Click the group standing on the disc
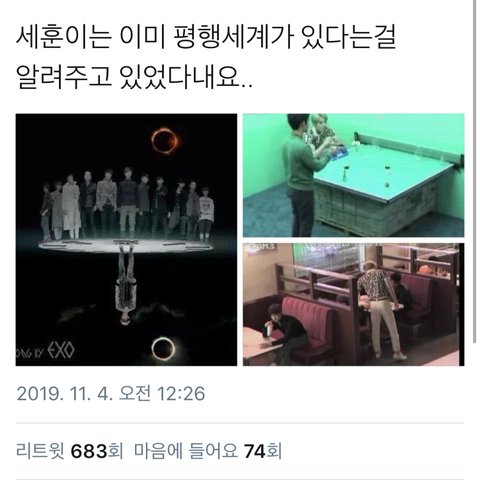The height and width of the screenshot is (481, 480). point(128,204)
